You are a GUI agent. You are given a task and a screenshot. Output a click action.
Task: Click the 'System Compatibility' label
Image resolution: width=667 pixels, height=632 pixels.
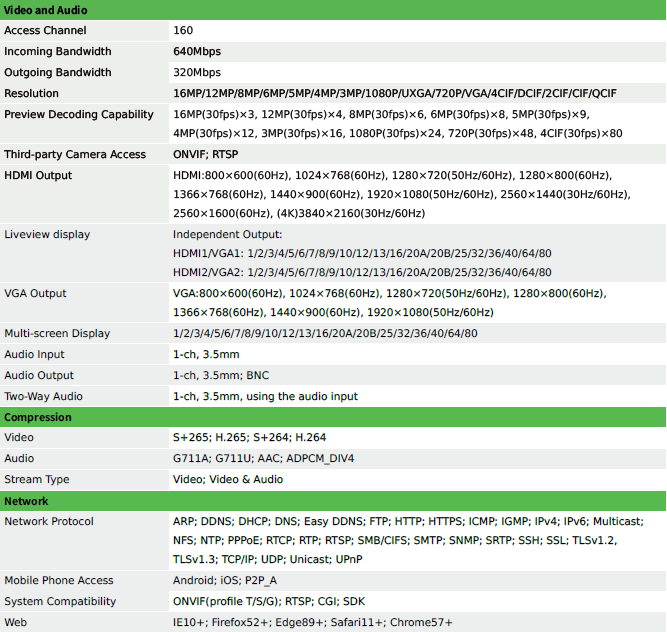[x=60, y=601]
